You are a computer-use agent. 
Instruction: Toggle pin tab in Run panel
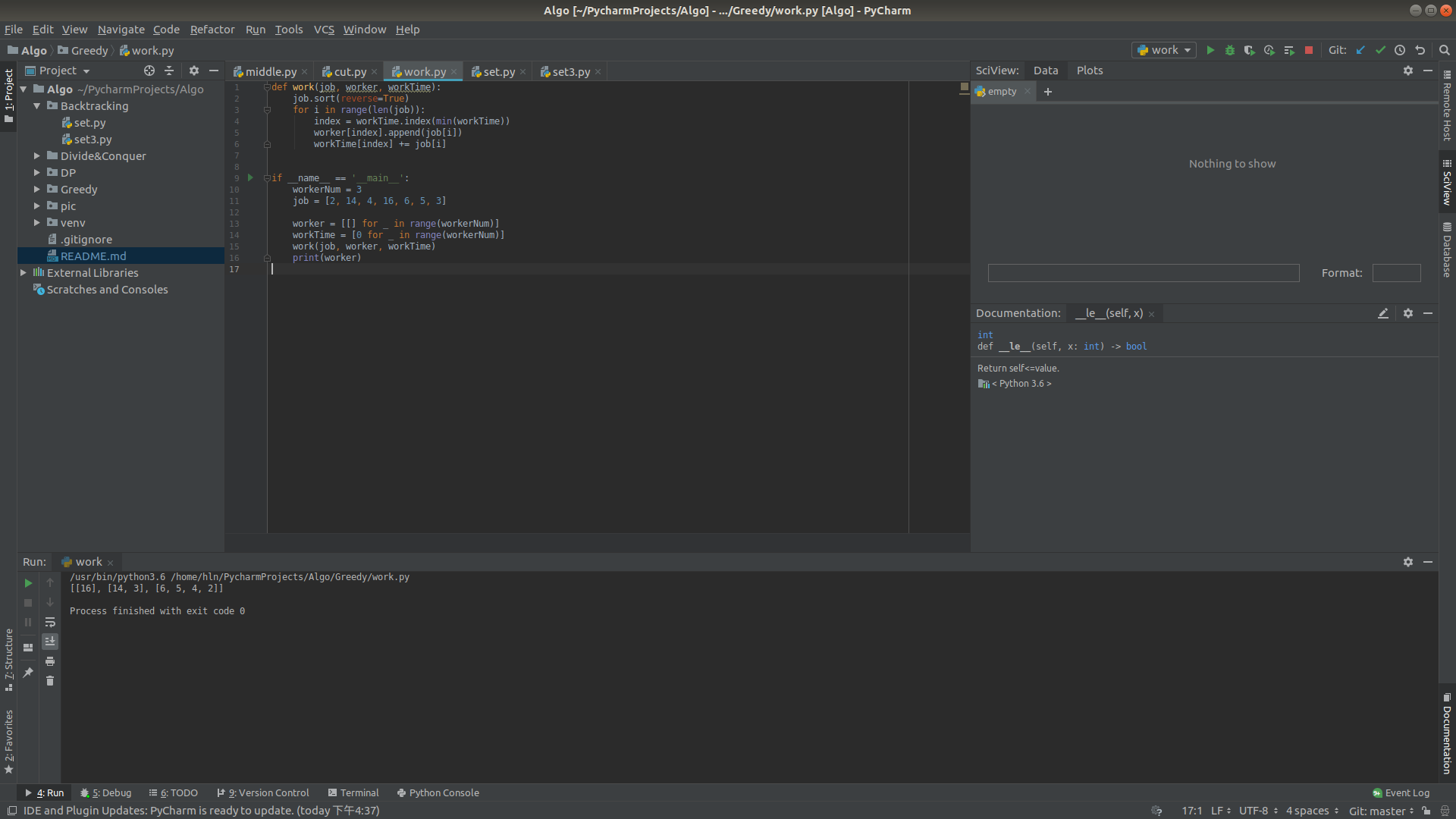[x=28, y=673]
